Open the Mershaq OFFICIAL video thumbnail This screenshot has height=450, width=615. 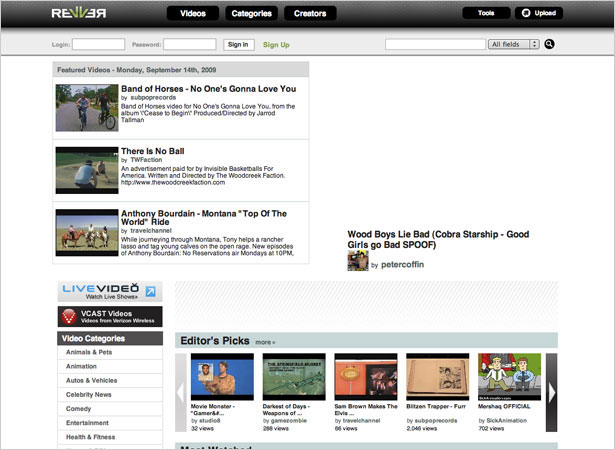509,377
